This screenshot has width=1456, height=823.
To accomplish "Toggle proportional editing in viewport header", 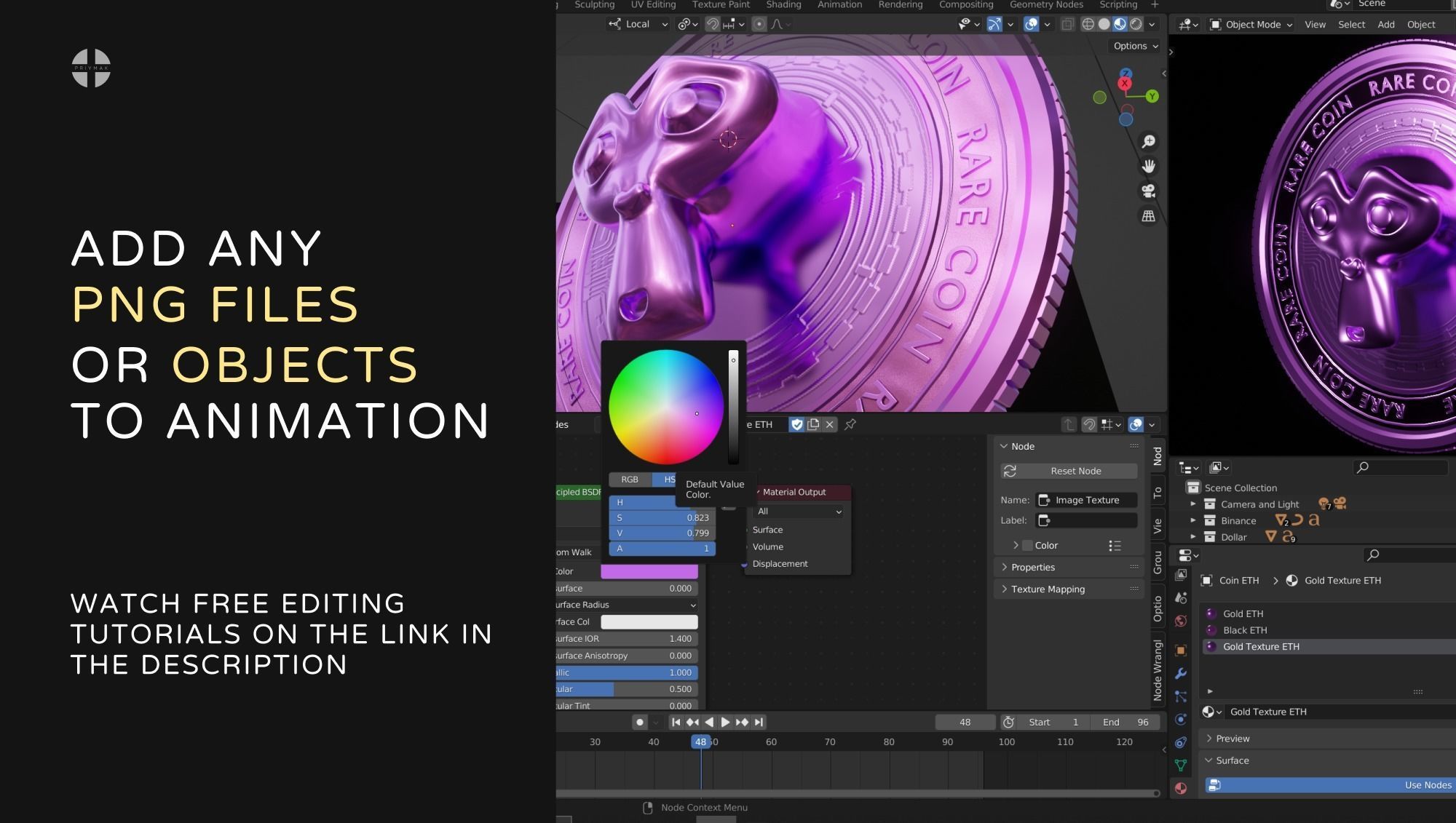I will pyautogui.click(x=759, y=24).
